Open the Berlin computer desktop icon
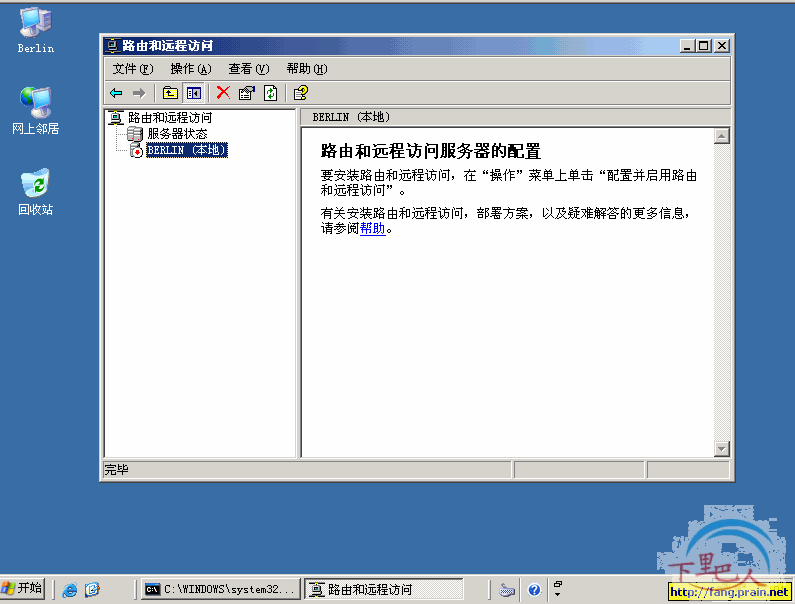Viewport: 795px width, 604px height. click(x=35, y=30)
